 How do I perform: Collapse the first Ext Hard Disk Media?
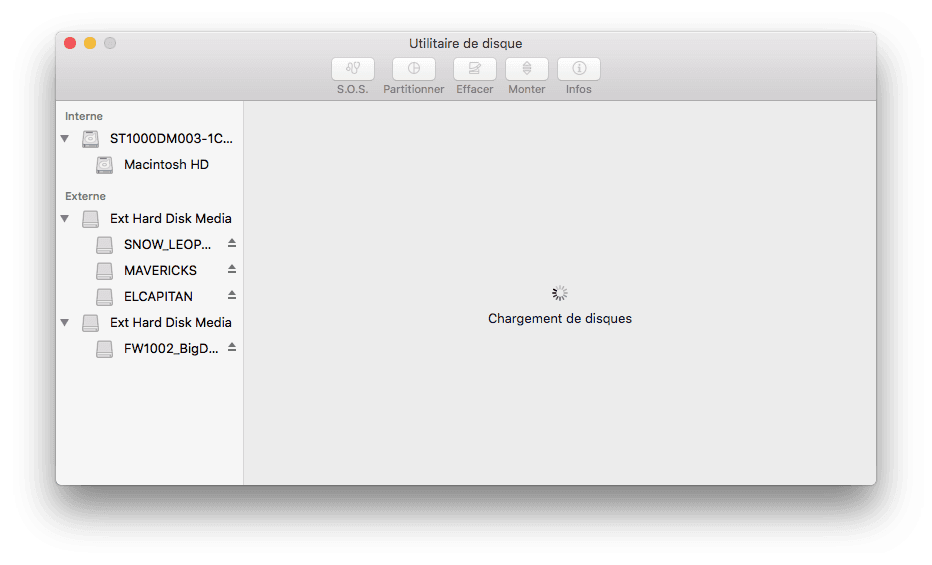(x=65, y=219)
